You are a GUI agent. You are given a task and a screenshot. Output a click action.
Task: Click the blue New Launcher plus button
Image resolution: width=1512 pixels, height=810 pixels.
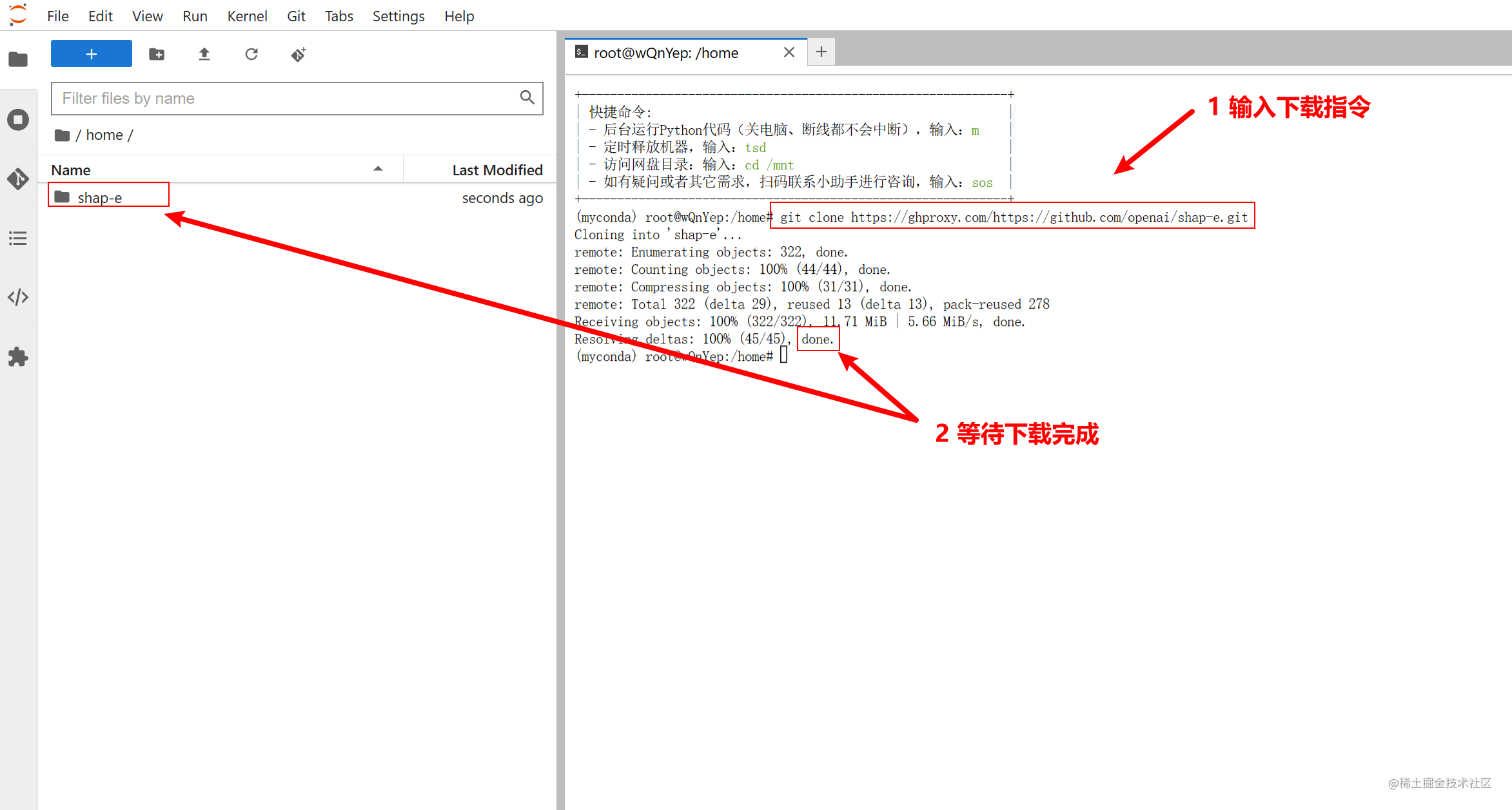pos(92,54)
